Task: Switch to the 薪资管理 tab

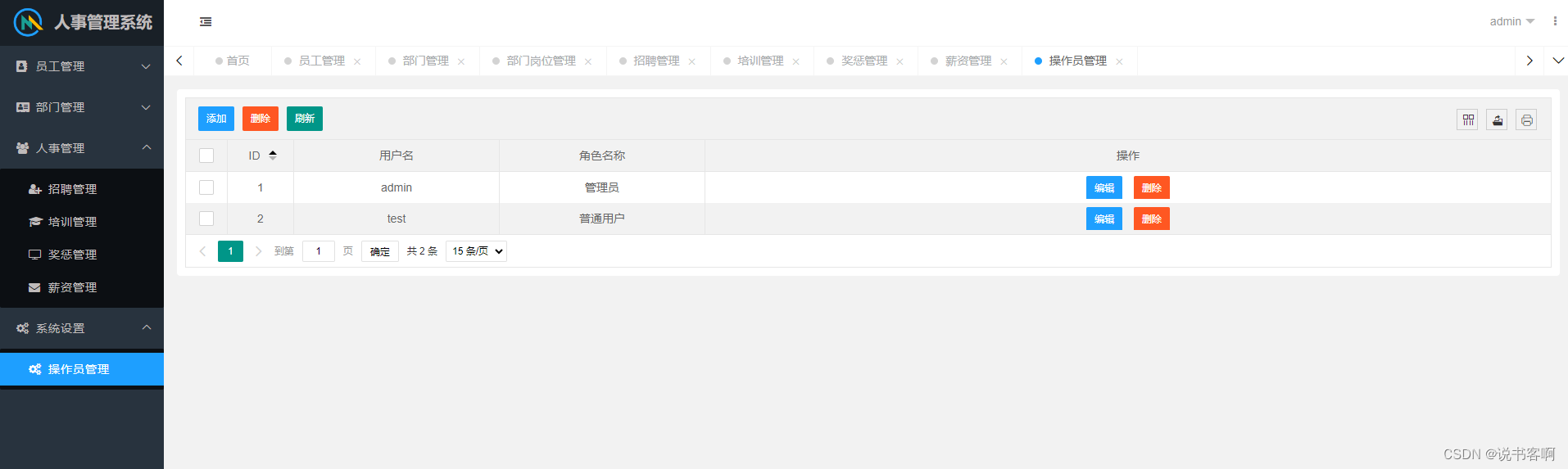Action: point(968,61)
